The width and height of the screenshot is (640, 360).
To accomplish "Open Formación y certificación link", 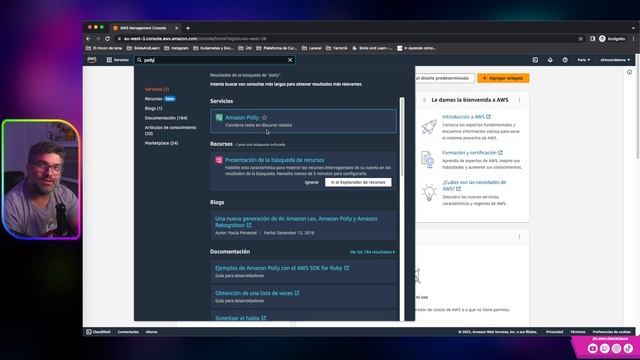I will tap(472, 153).
